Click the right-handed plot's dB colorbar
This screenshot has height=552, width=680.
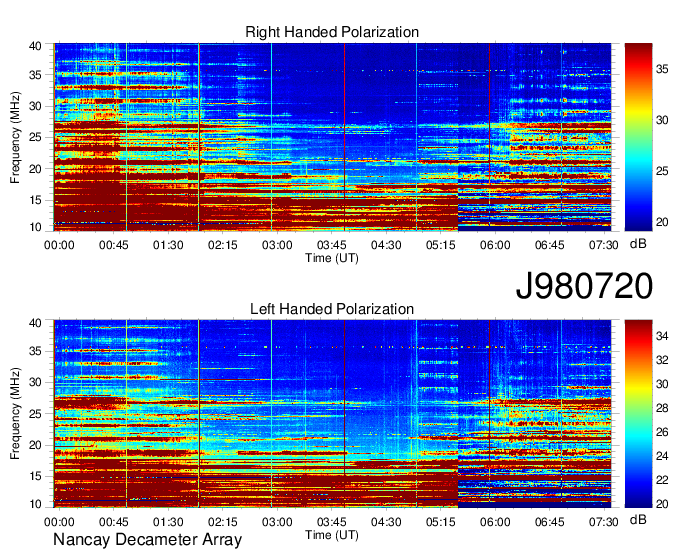[x=638, y=137]
